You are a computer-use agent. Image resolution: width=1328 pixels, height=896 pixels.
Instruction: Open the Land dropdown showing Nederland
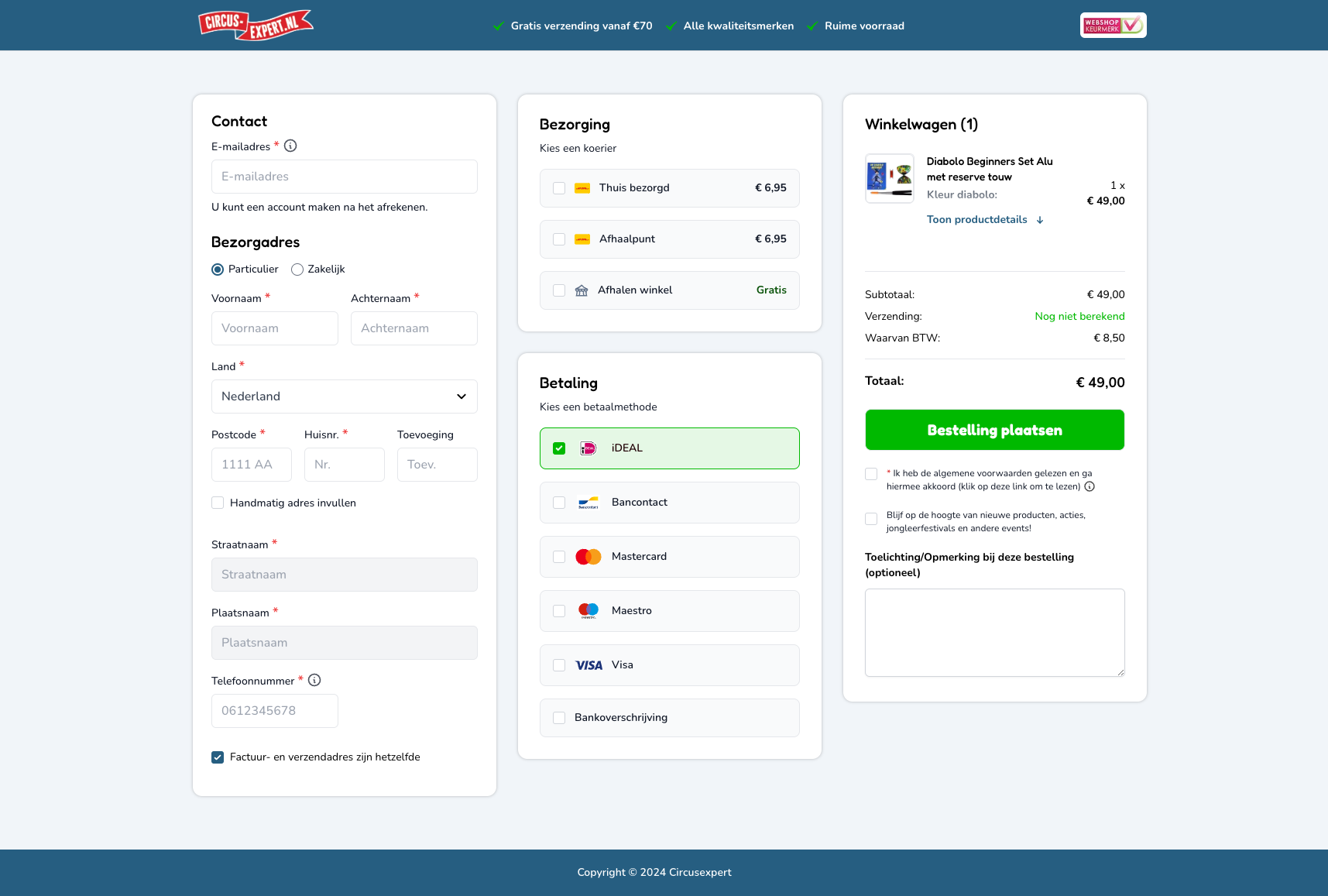344,397
